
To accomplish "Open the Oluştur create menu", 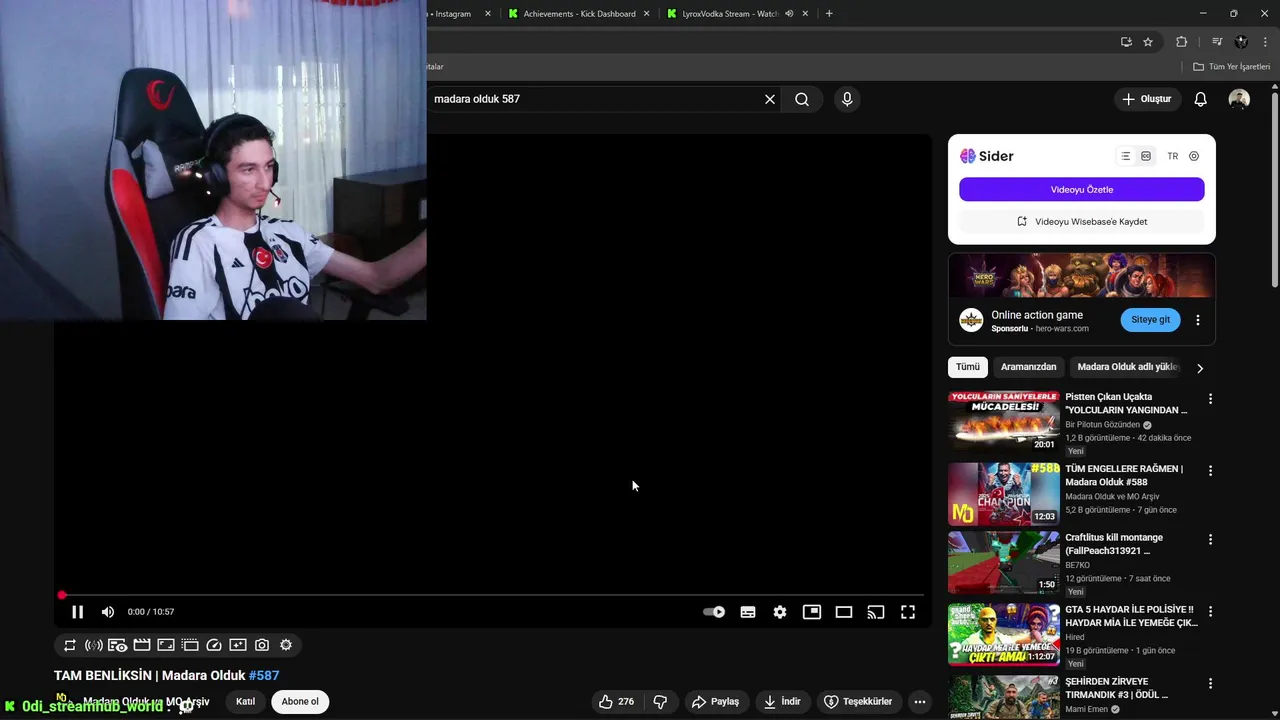I will [x=1146, y=99].
